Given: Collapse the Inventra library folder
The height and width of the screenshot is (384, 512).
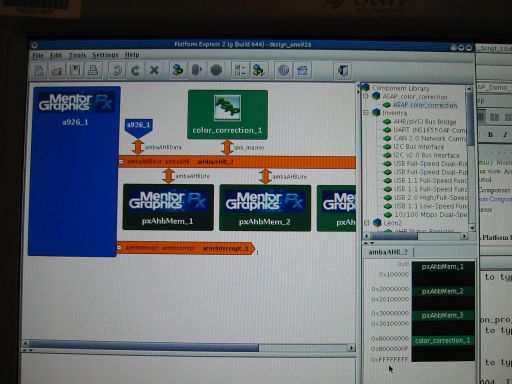Looking at the screenshot, I should point(366,113).
